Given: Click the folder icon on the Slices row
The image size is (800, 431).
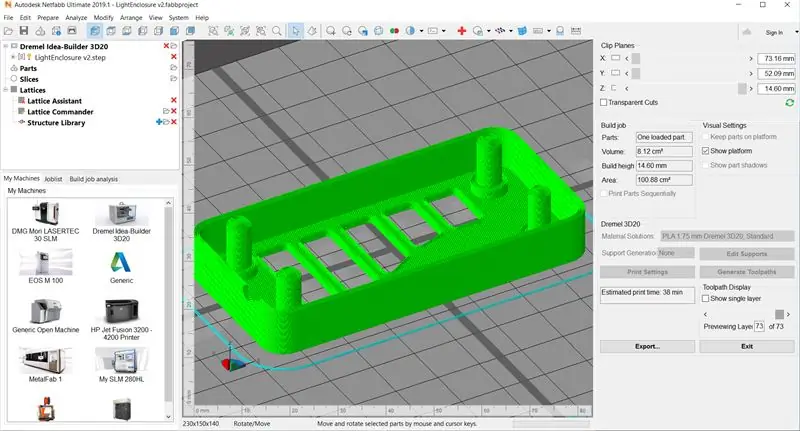Looking at the screenshot, I should tap(173, 79).
